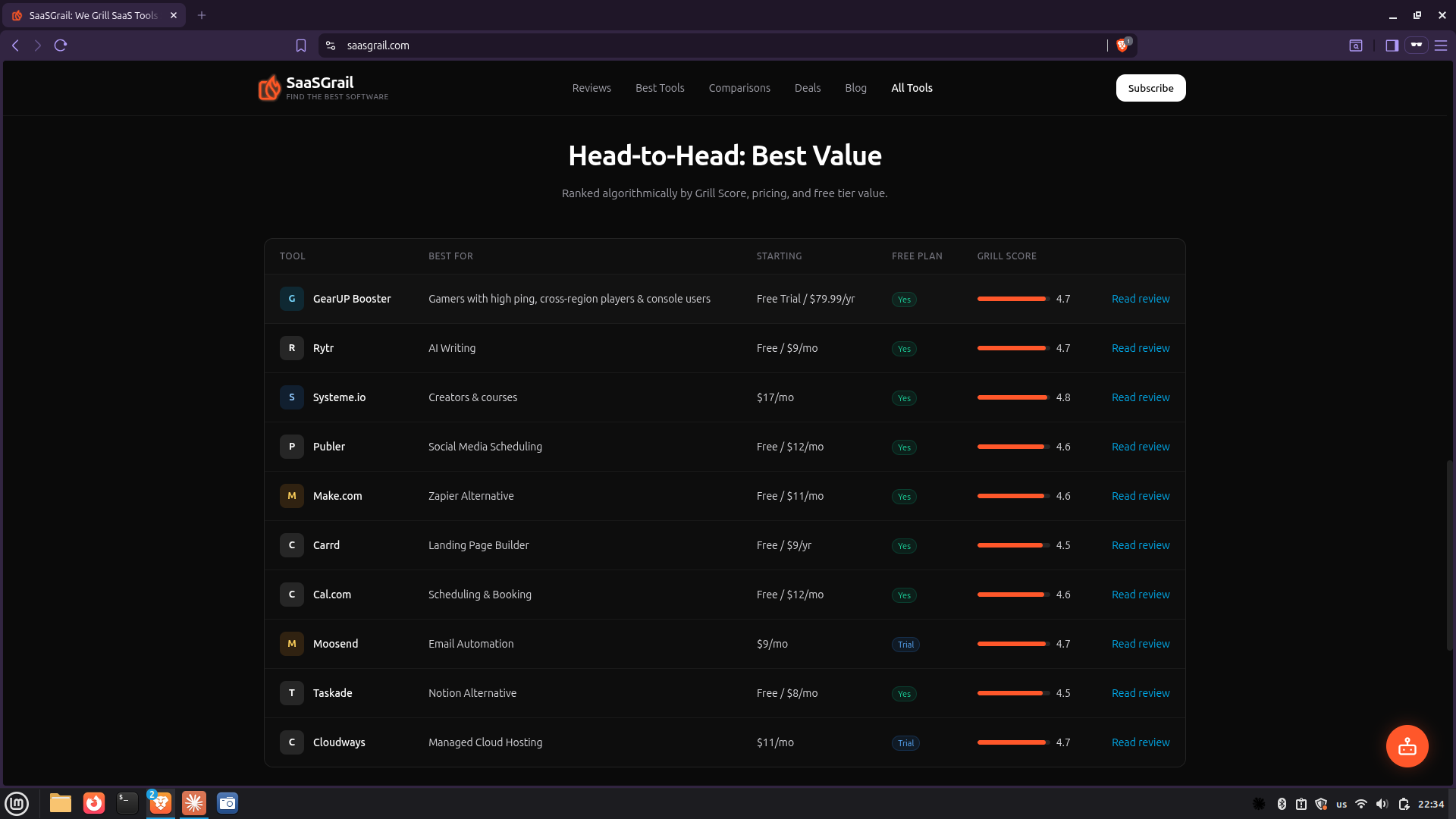Image resolution: width=1456 pixels, height=819 pixels.
Task: Launch the terminal from the taskbar
Action: click(127, 803)
